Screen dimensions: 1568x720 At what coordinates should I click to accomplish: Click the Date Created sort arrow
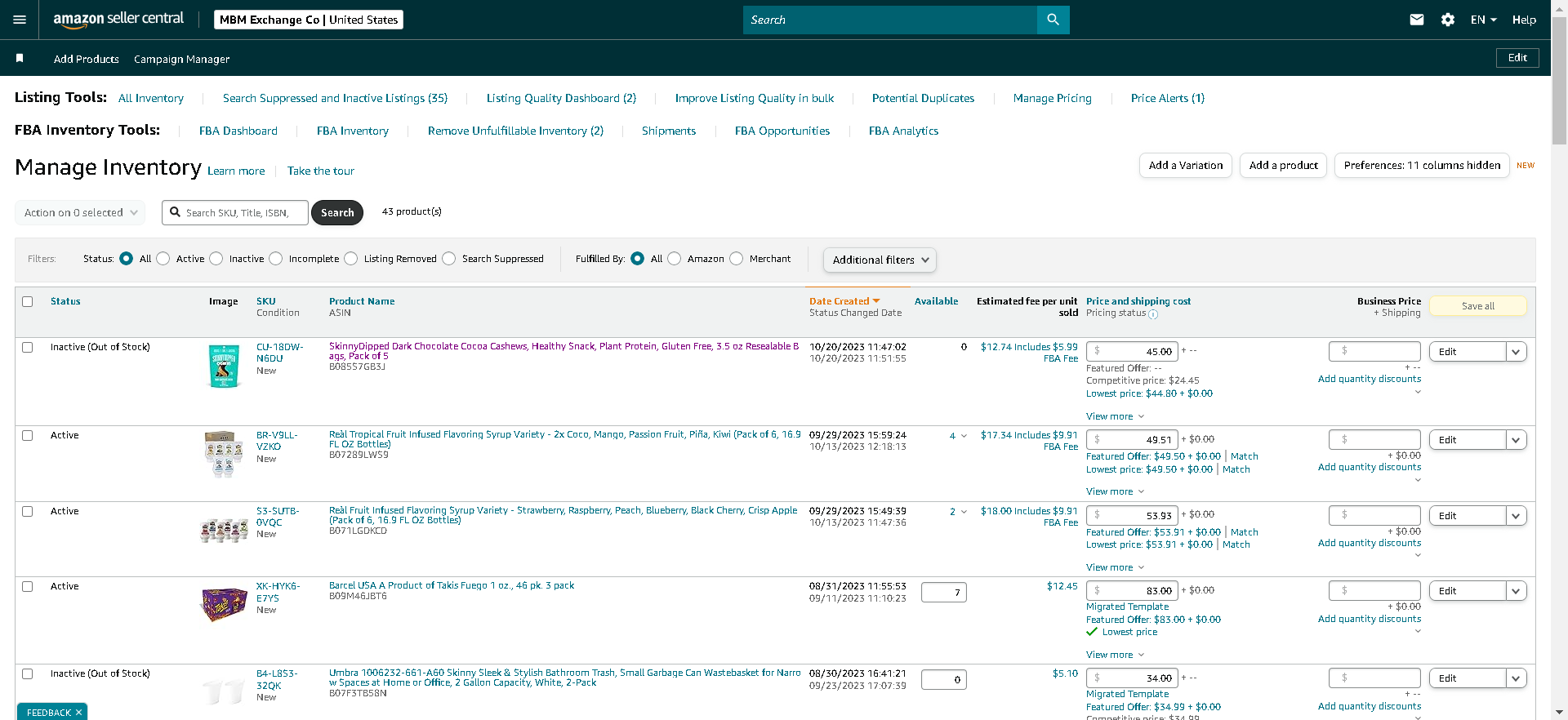876,301
